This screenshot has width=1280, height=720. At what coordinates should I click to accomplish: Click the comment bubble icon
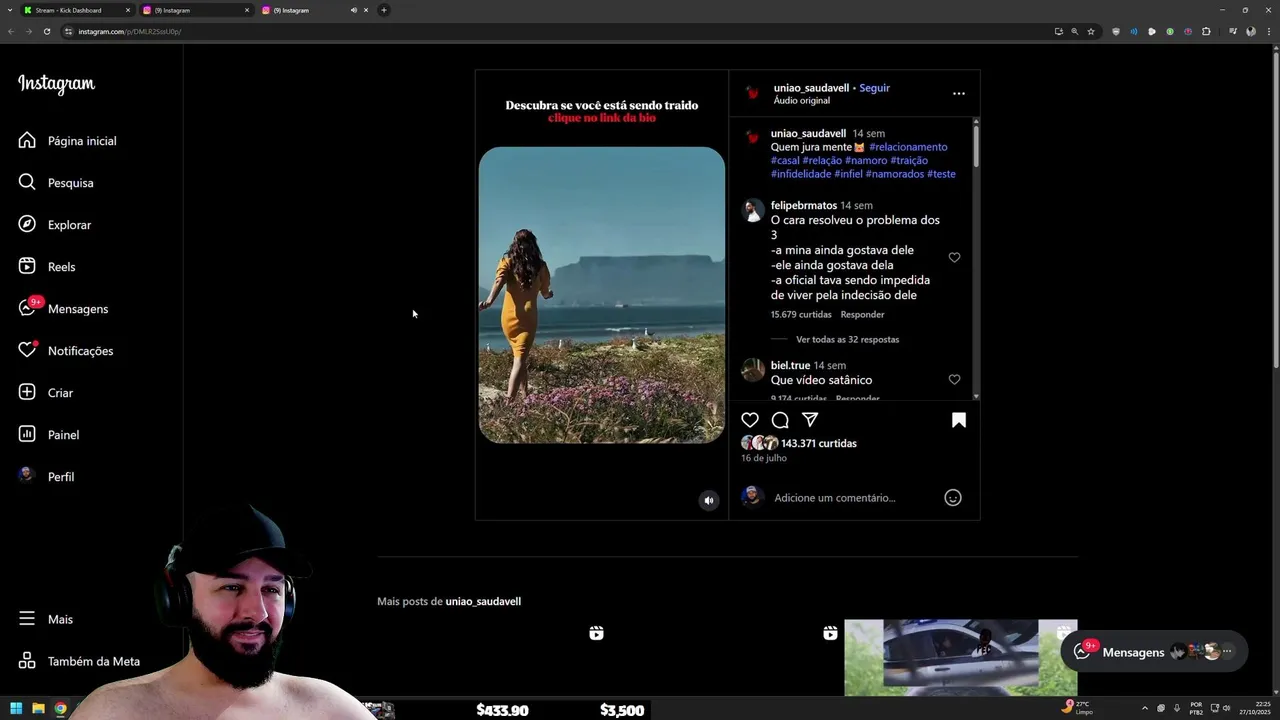780,420
